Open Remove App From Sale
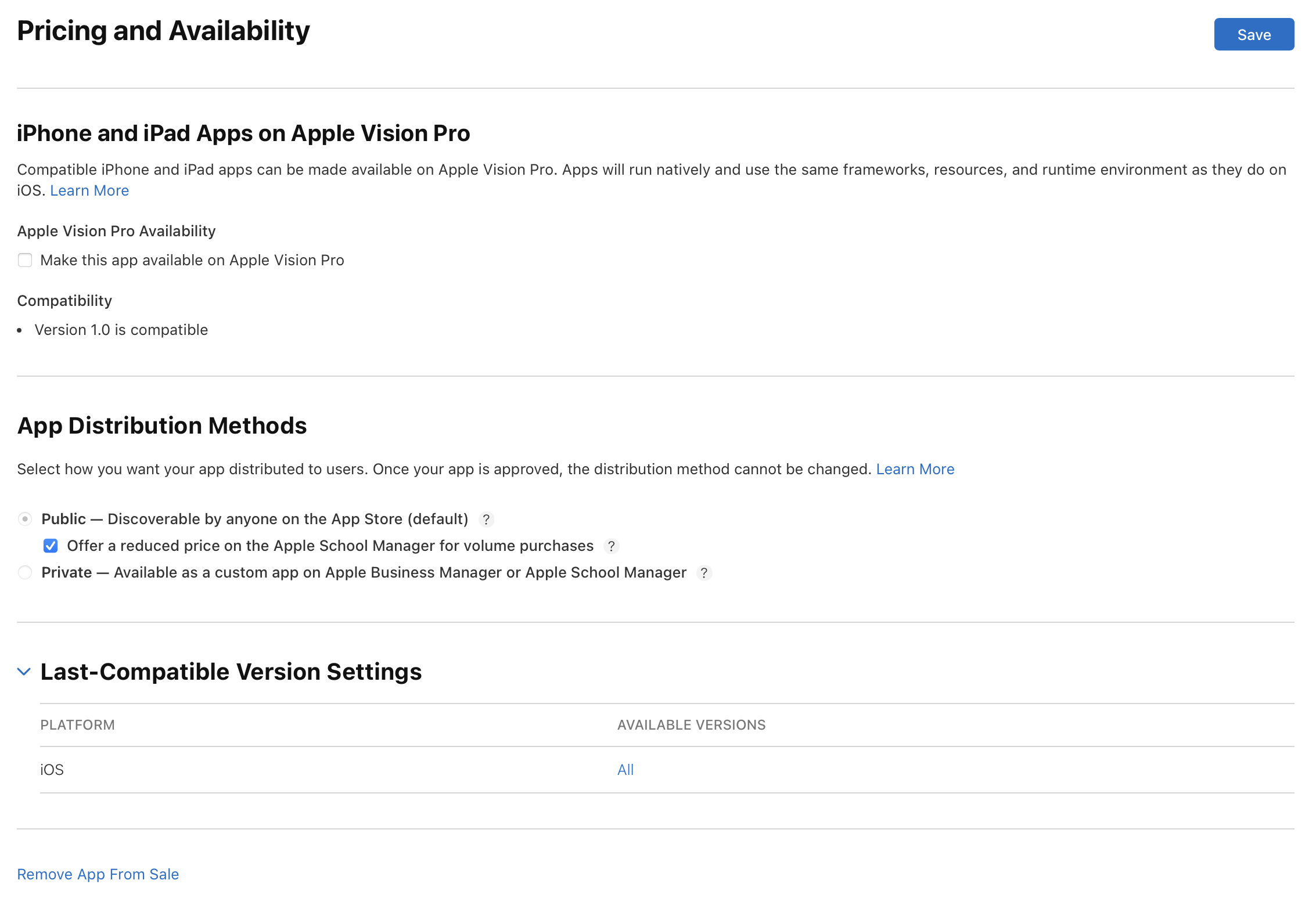 pyautogui.click(x=98, y=874)
